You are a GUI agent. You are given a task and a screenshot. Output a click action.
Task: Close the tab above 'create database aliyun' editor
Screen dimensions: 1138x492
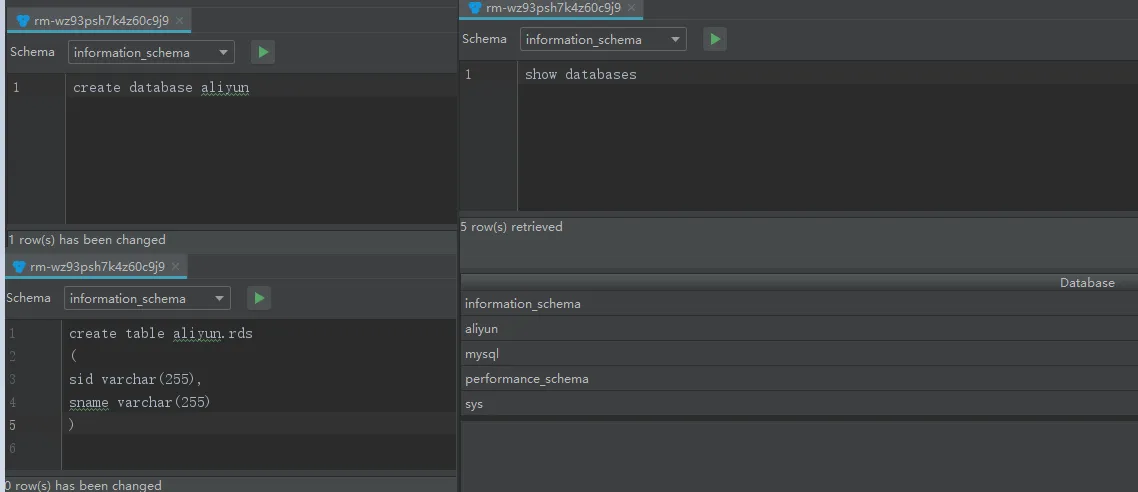point(179,20)
